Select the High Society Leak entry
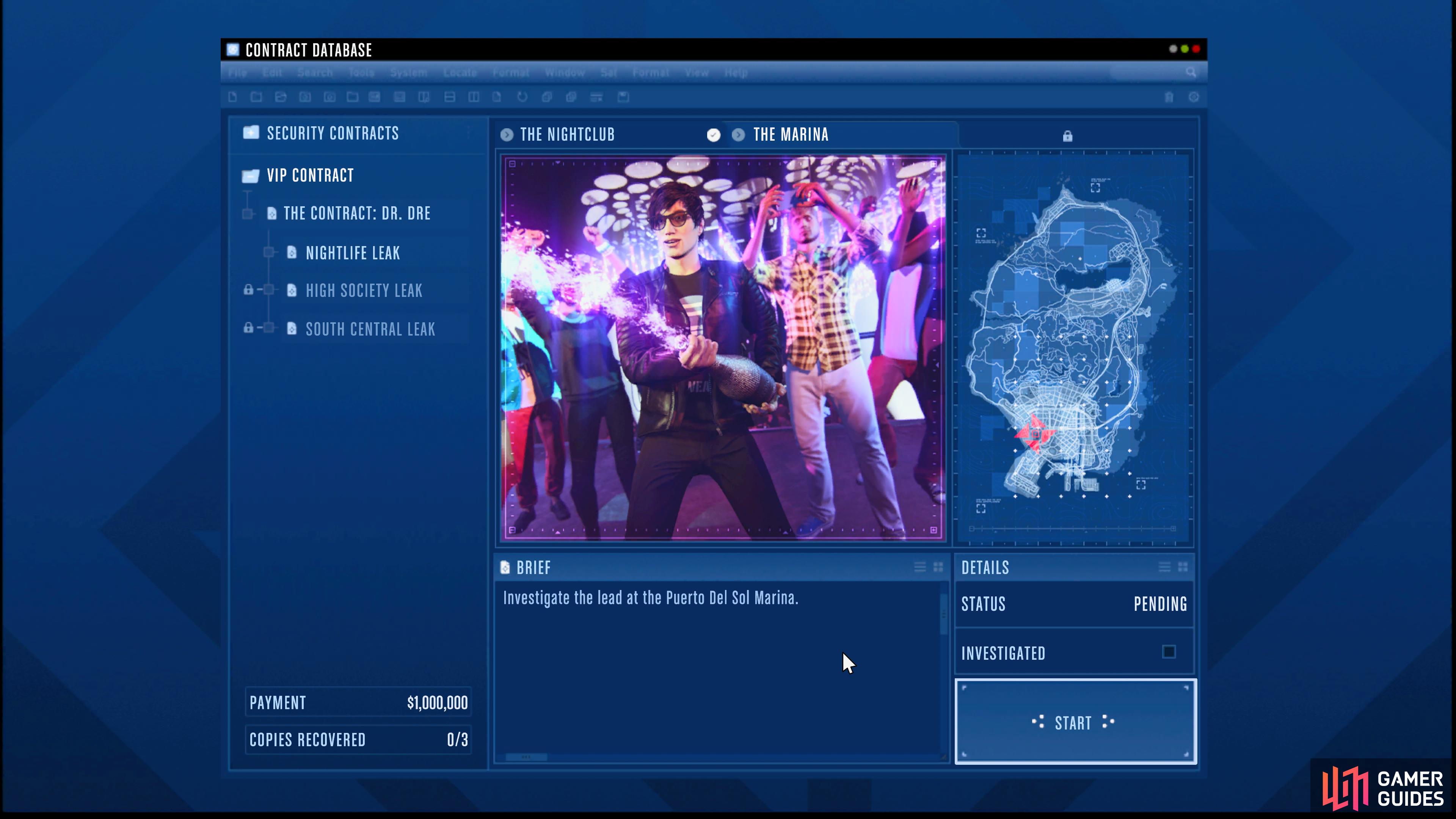 click(377, 290)
